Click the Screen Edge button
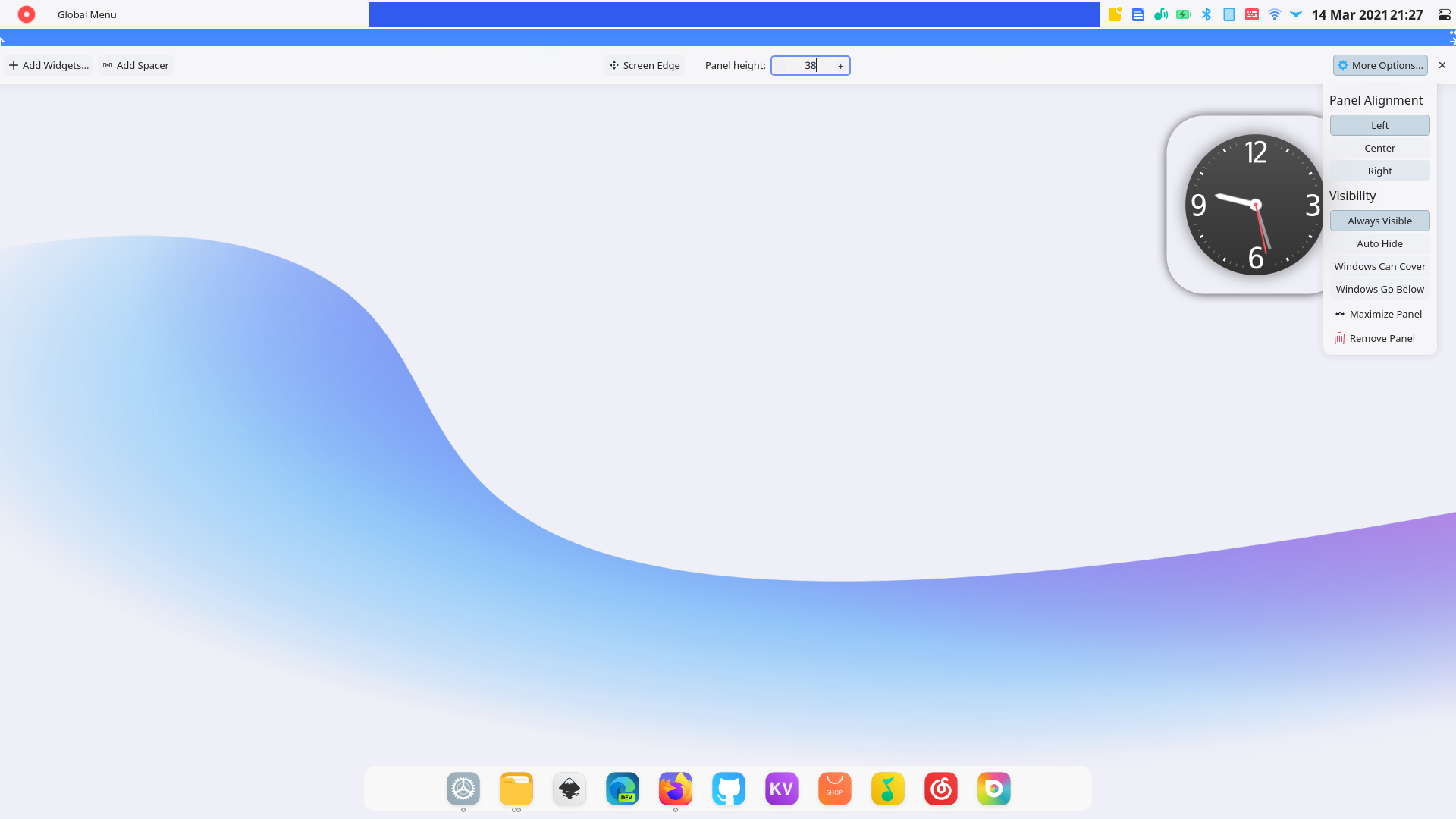 coord(645,65)
